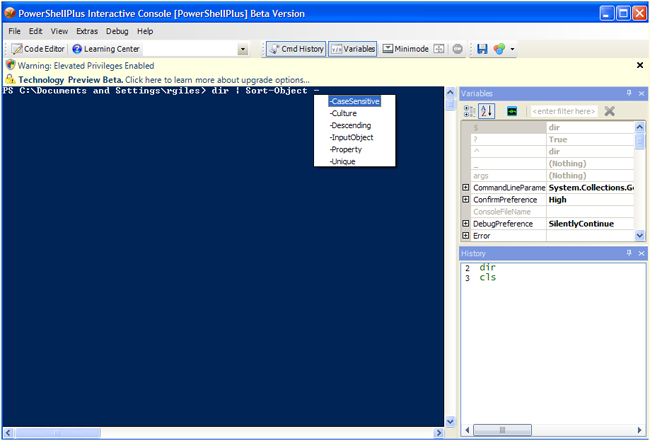Click the upgrade options link text
The height and width of the screenshot is (441, 650).
click(217, 80)
